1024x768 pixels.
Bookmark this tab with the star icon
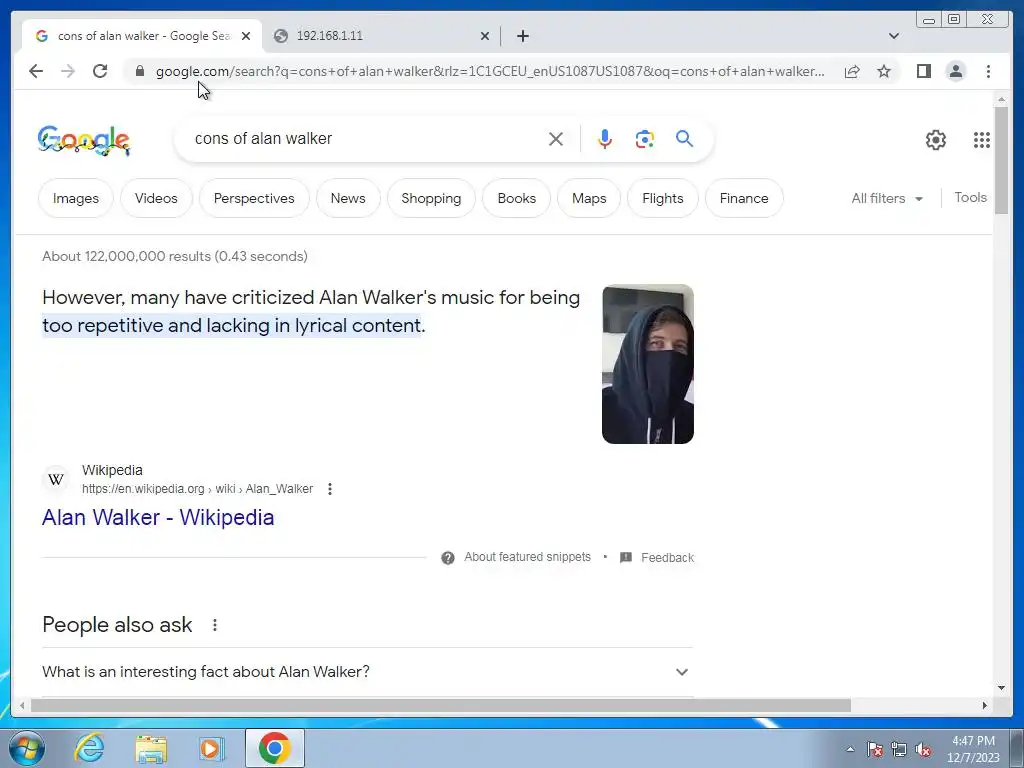click(884, 71)
